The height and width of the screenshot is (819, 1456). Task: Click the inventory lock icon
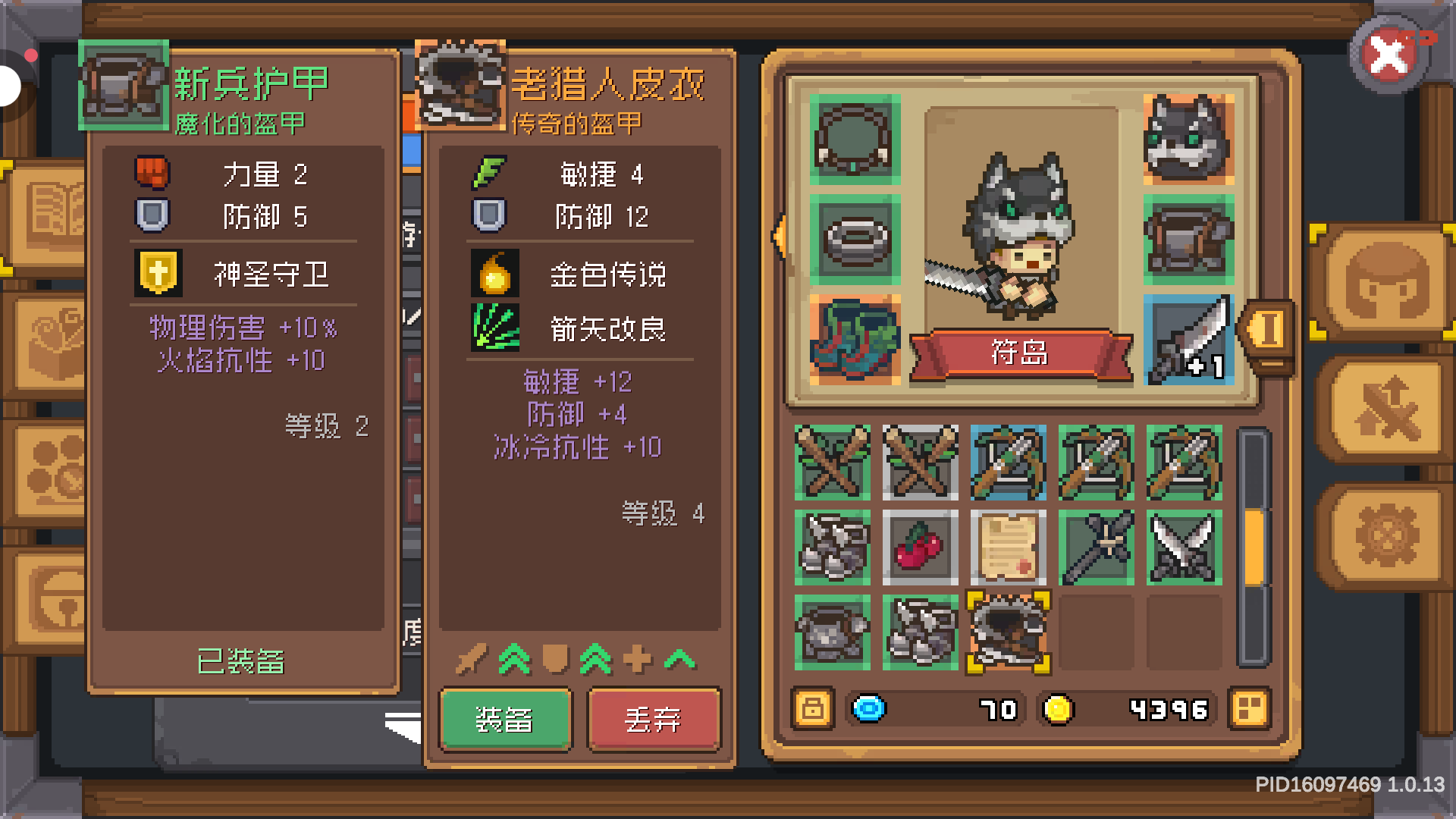tap(812, 709)
